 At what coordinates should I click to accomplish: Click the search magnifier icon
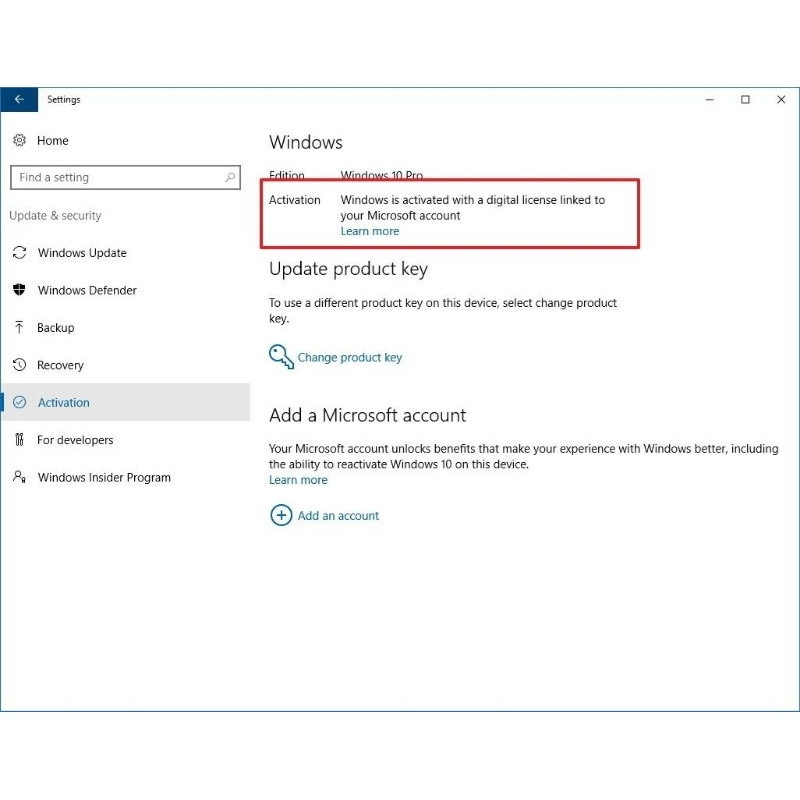pyautogui.click(x=231, y=178)
